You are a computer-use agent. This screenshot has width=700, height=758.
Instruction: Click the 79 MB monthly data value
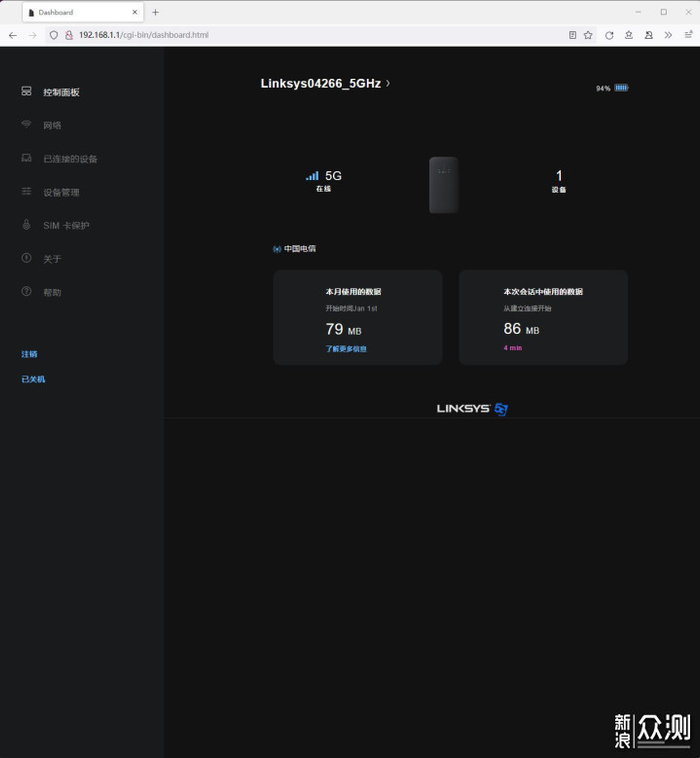point(343,329)
